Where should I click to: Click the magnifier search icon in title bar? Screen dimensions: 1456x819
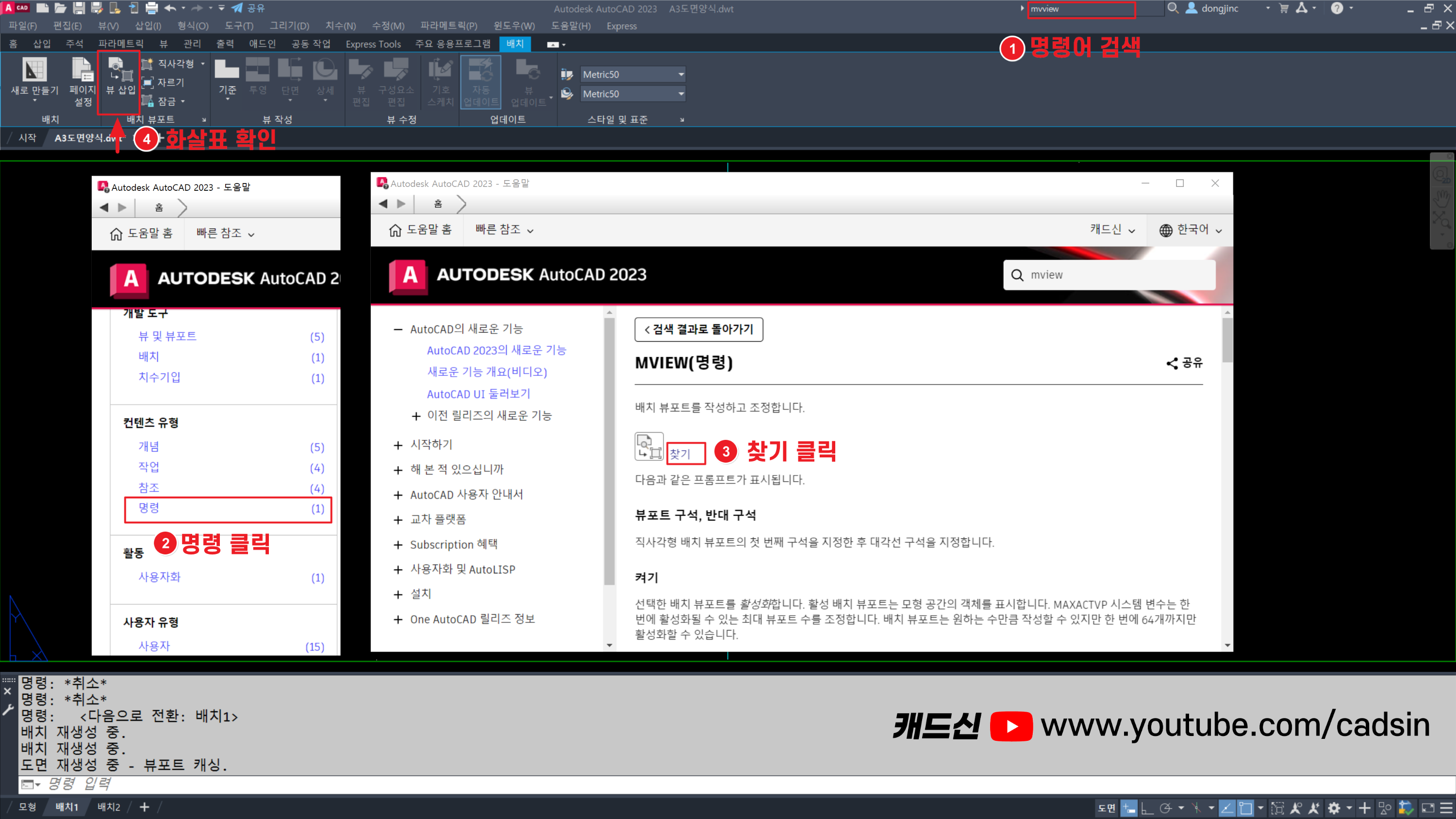tap(1173, 8)
